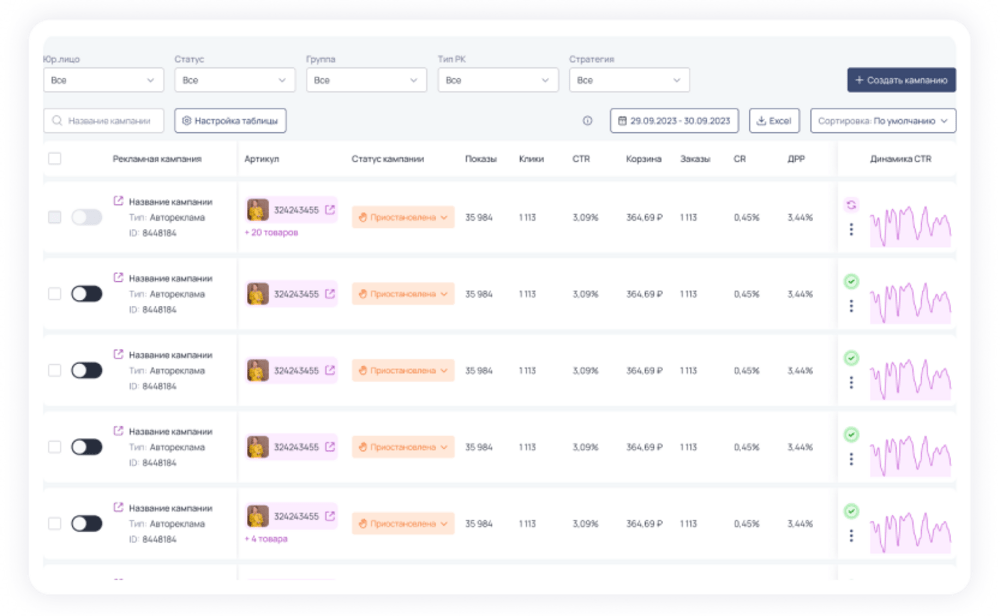Open the three-dot menu in the second campaign row
1000x616 pixels.
point(851,306)
